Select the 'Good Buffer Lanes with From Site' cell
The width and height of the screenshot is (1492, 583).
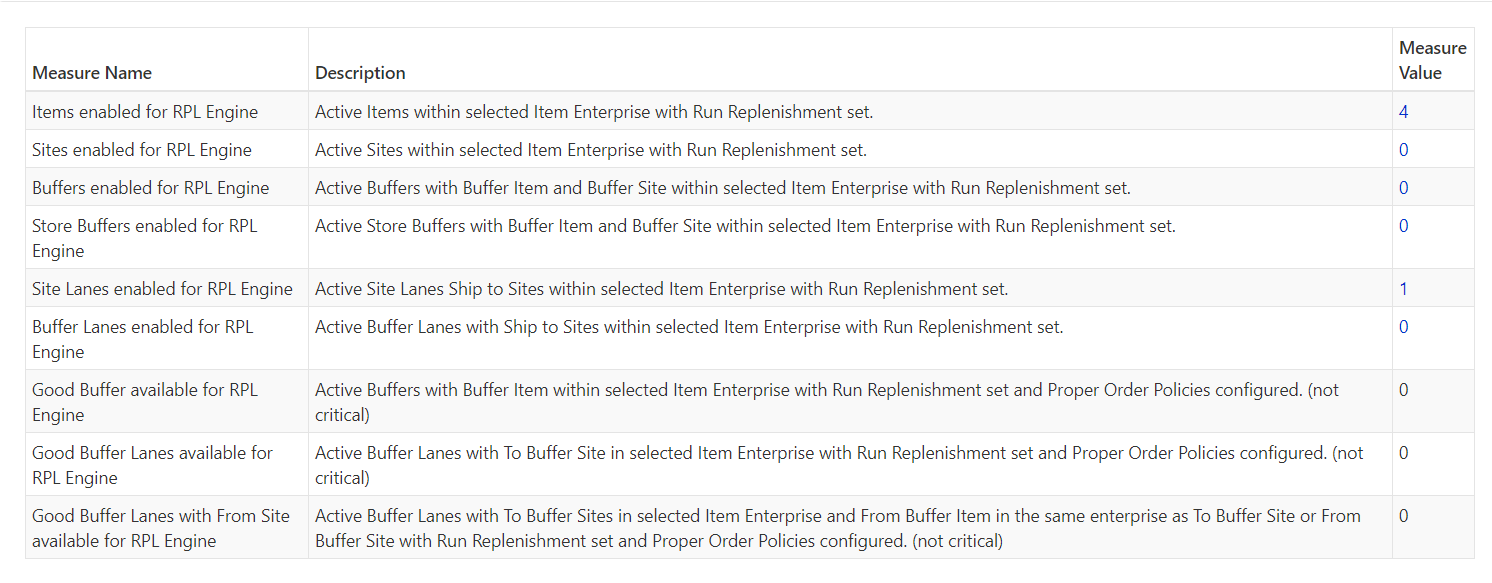coord(161,528)
